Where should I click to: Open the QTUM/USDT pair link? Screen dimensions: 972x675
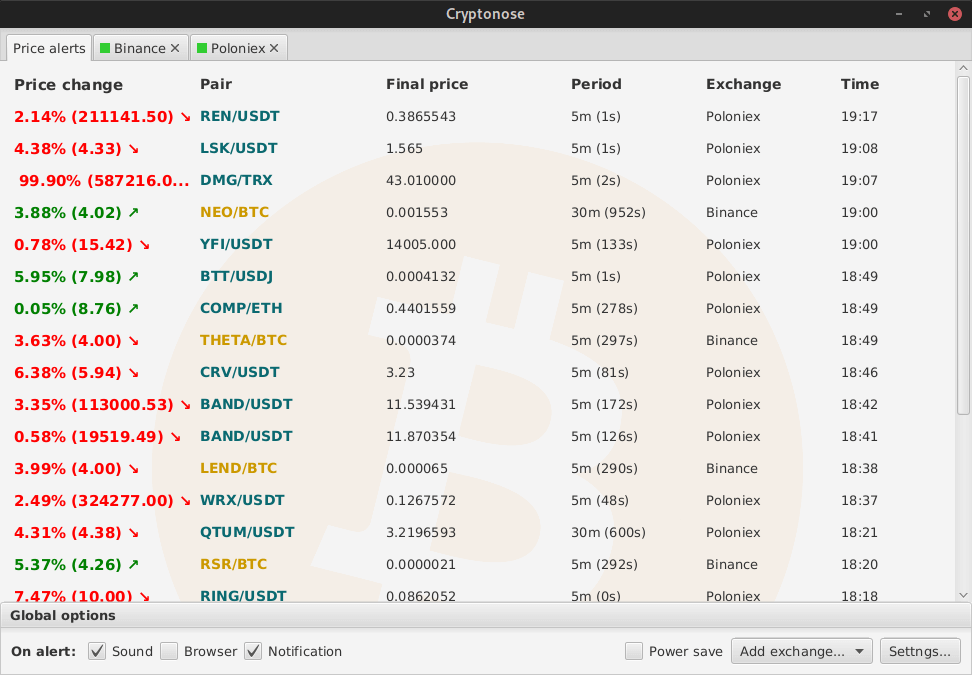tap(247, 532)
